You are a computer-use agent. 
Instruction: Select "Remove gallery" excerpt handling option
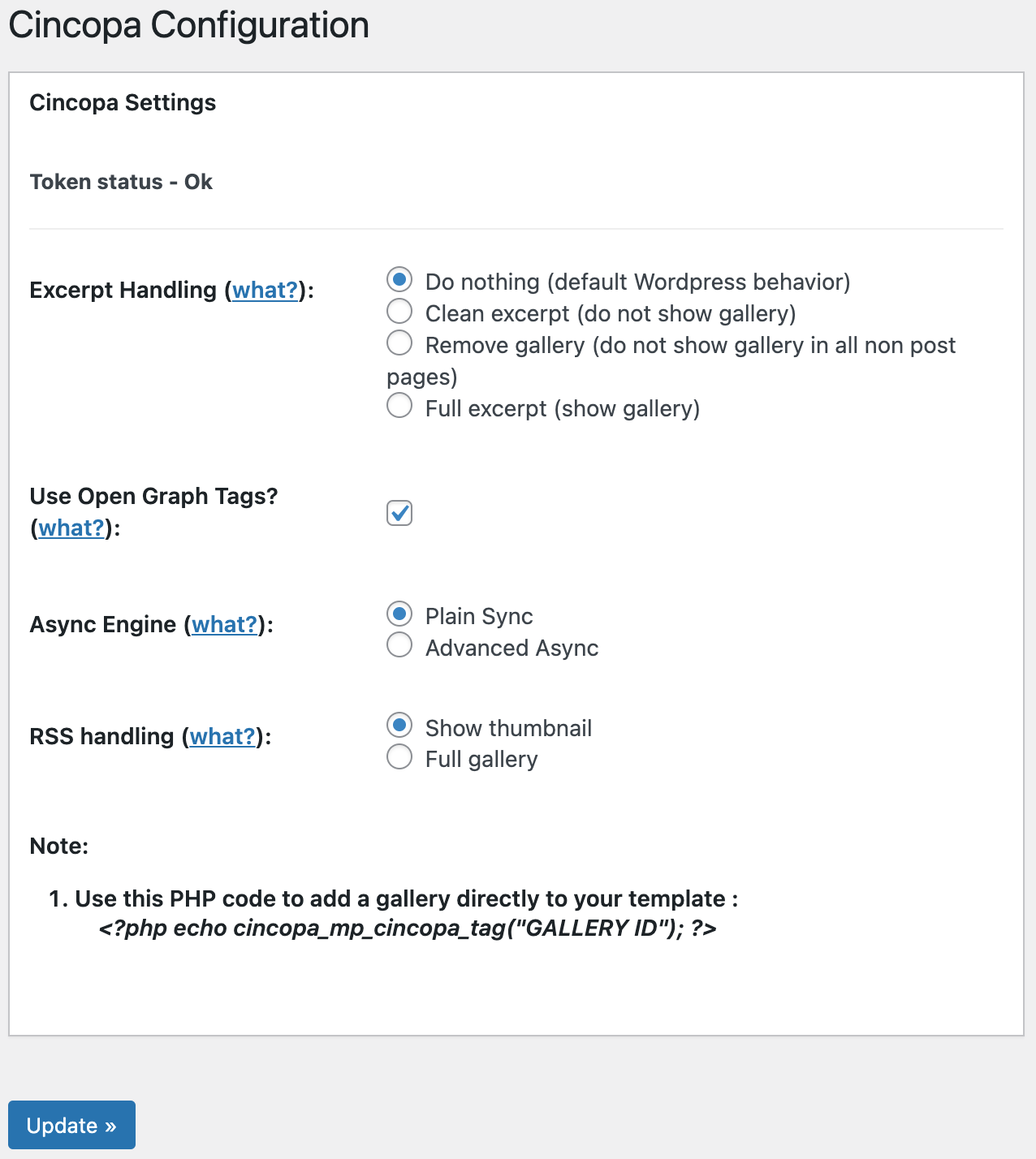pos(399,343)
